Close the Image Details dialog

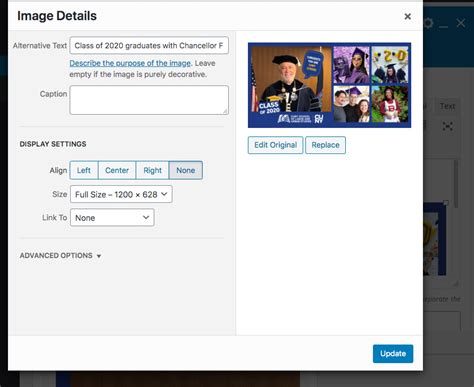(407, 16)
